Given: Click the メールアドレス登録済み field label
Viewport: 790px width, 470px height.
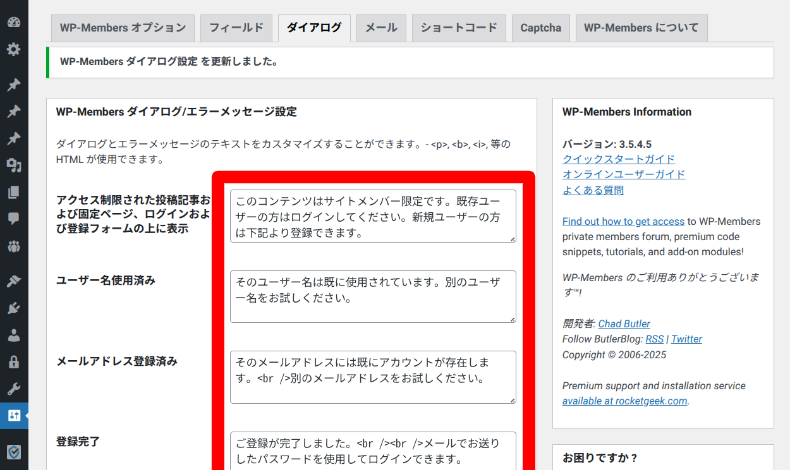Looking at the screenshot, I should tap(117, 361).
